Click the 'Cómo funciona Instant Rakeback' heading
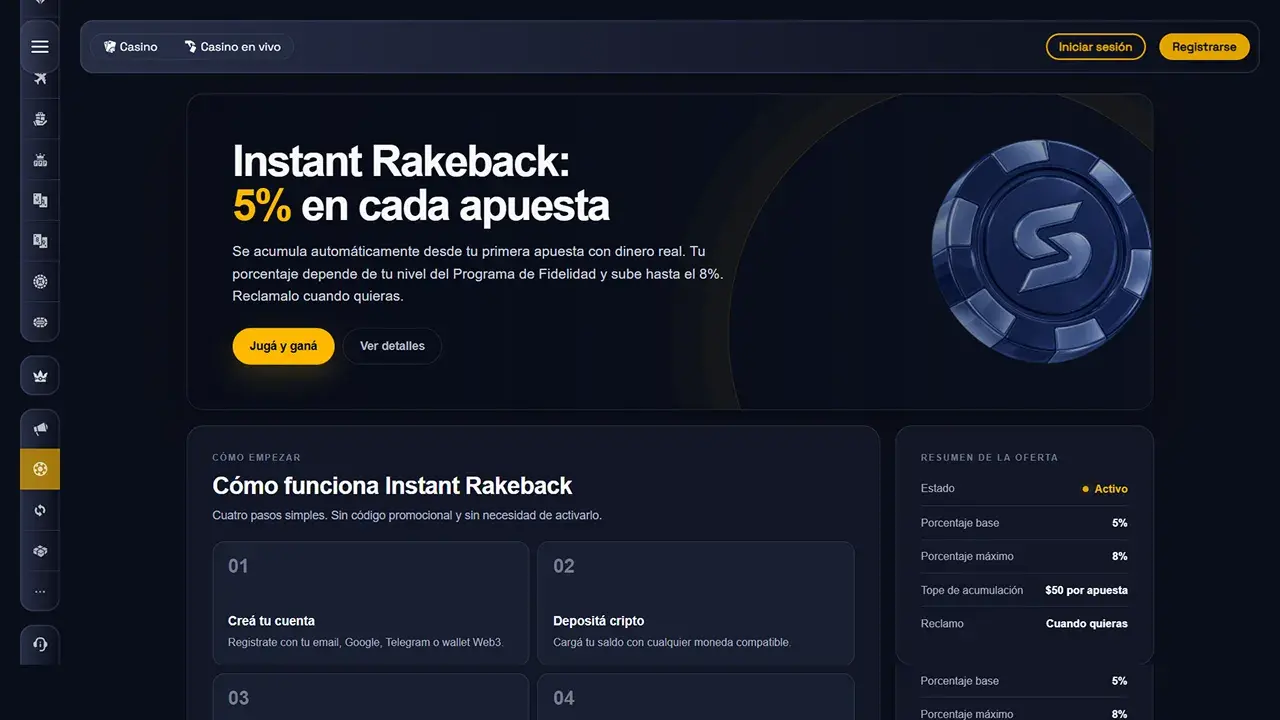This screenshot has height=720, width=1280. pyautogui.click(x=392, y=486)
